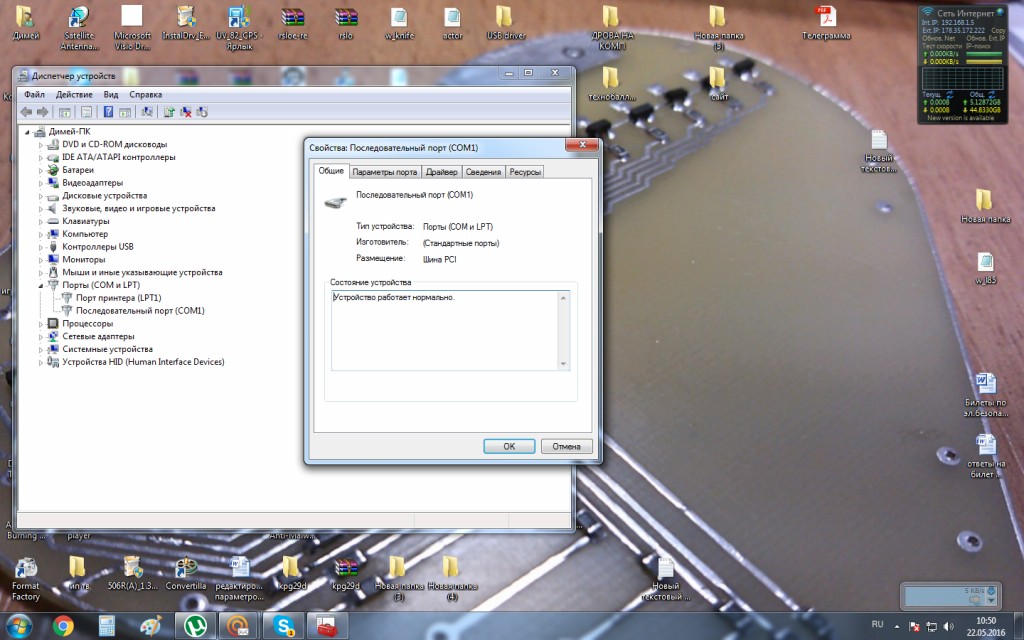Click the OK button in properties dialog
Viewport: 1024px width, 640px height.
(x=509, y=446)
